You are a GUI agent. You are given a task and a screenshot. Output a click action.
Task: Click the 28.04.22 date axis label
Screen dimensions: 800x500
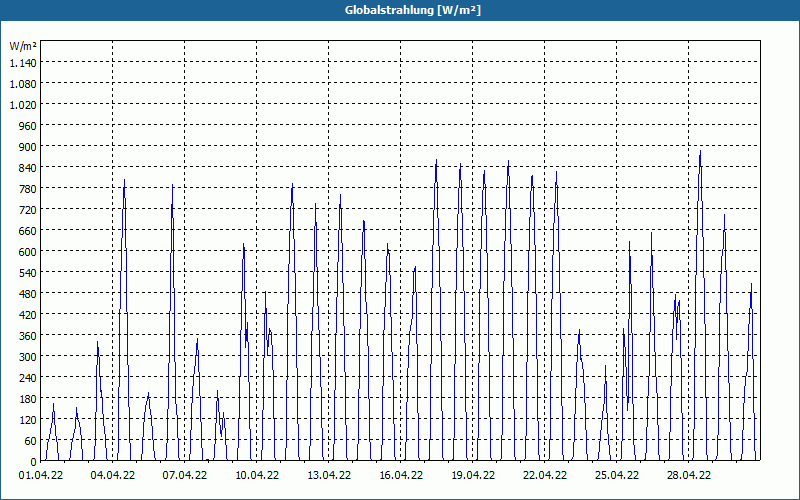[x=688, y=475]
